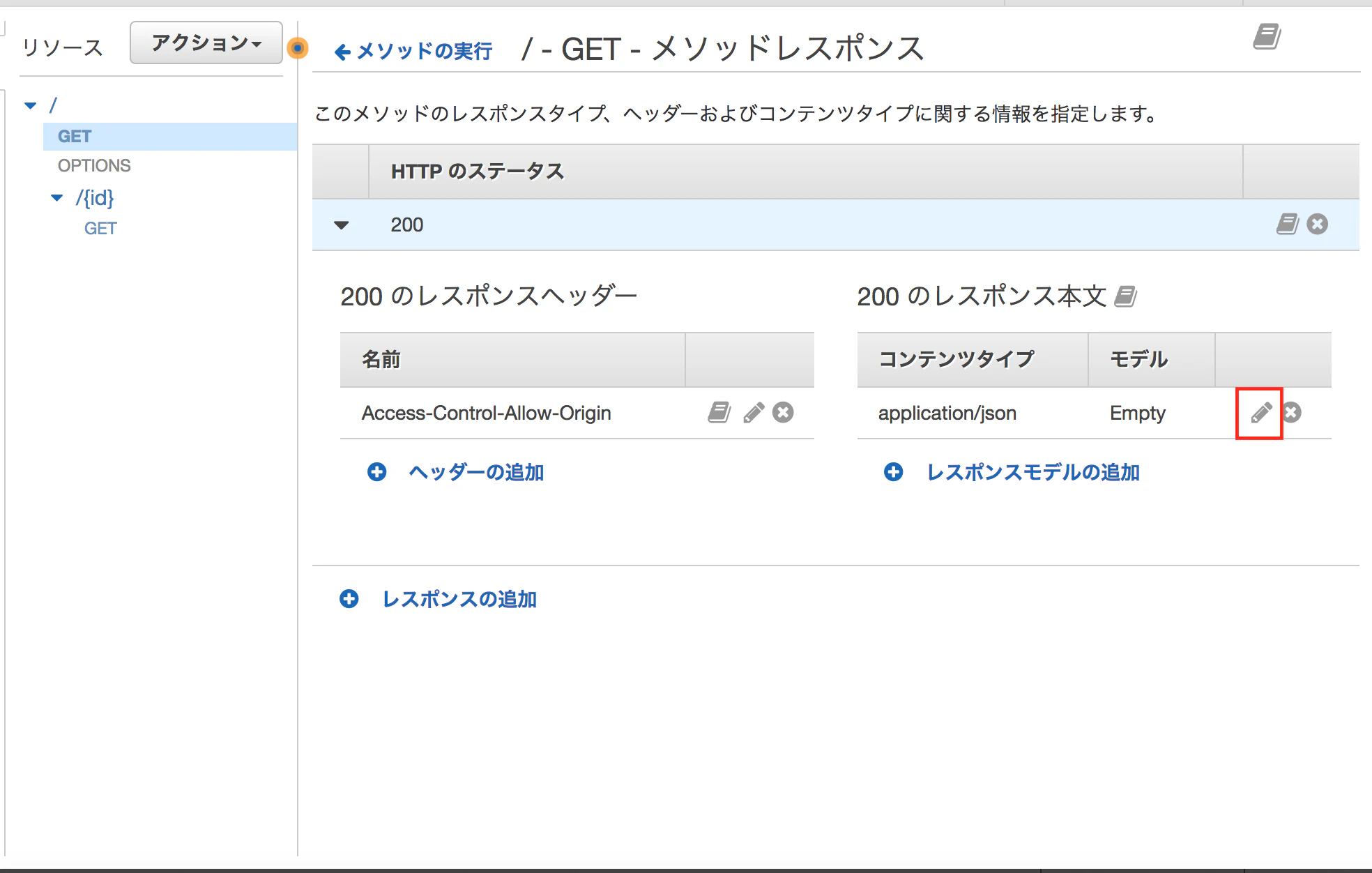Screen dimensions: 1372x873
Task: Click plus icon to add response model
Action: (894, 472)
